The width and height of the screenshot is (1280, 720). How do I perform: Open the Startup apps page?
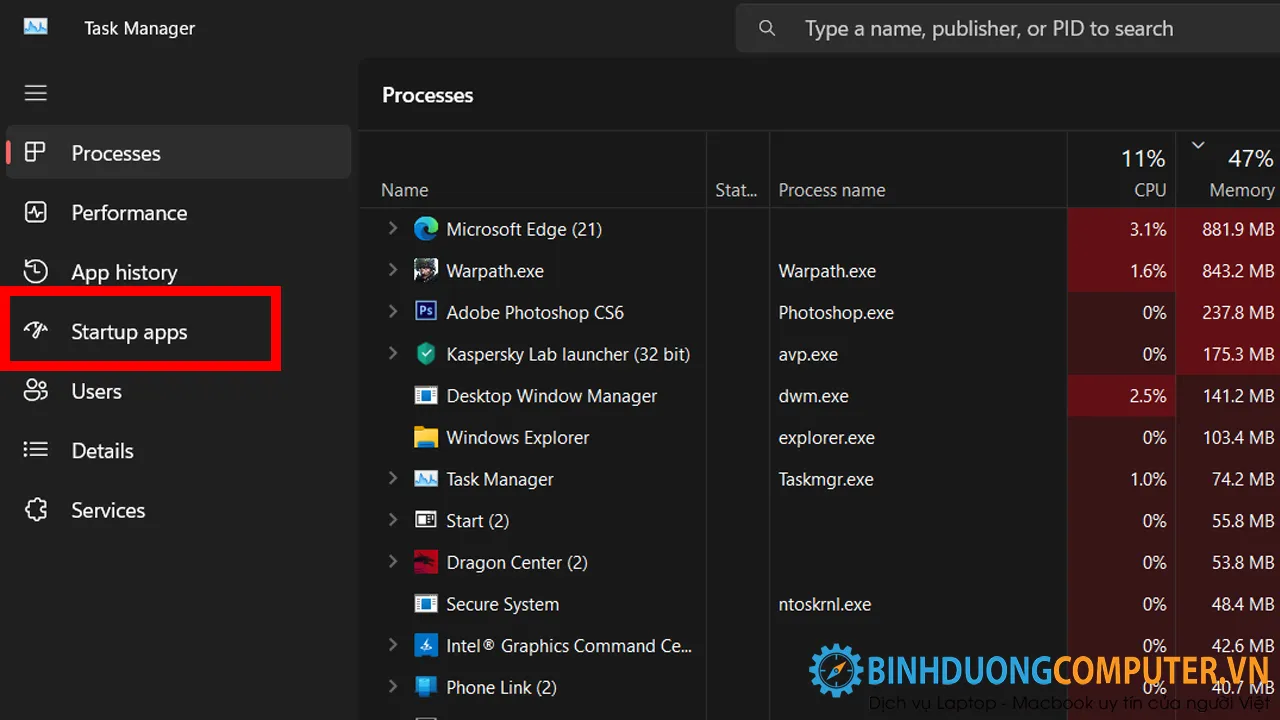click(129, 332)
